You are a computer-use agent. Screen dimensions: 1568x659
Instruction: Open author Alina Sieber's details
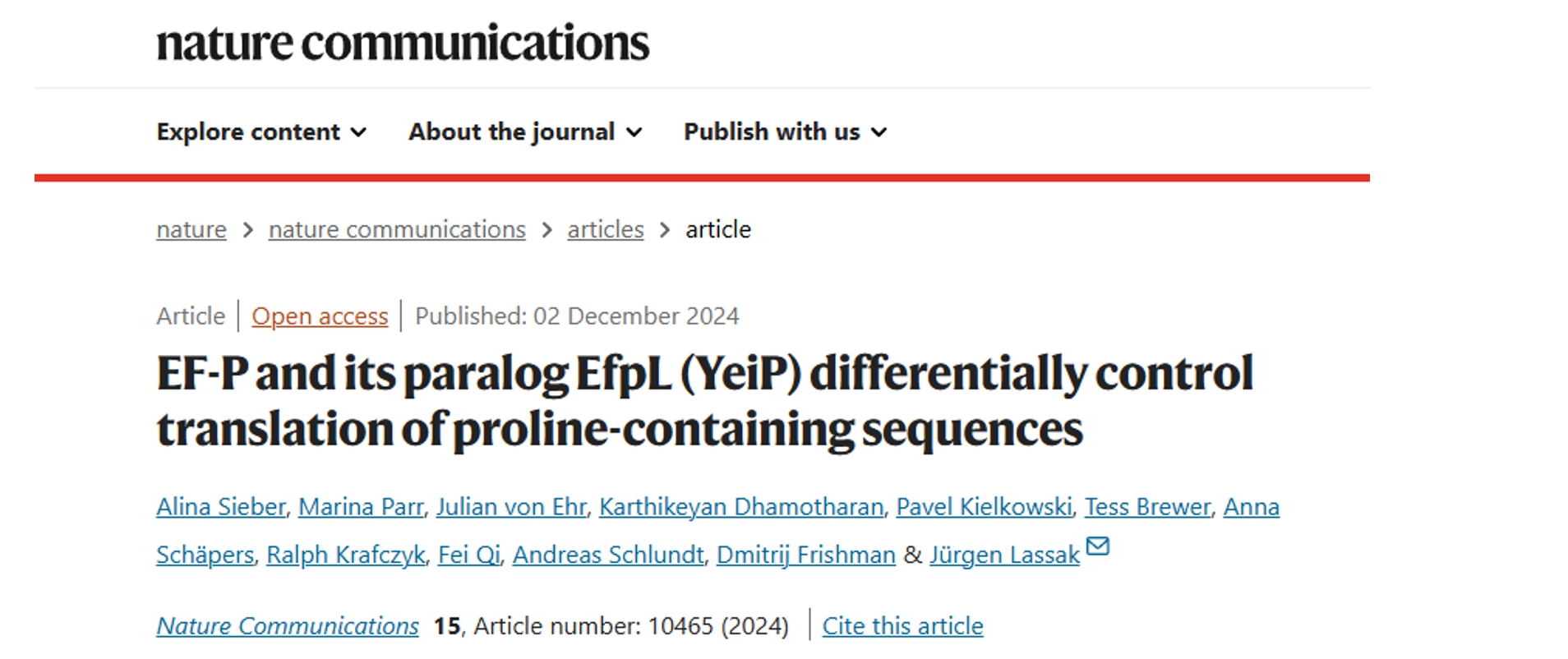[221, 507]
